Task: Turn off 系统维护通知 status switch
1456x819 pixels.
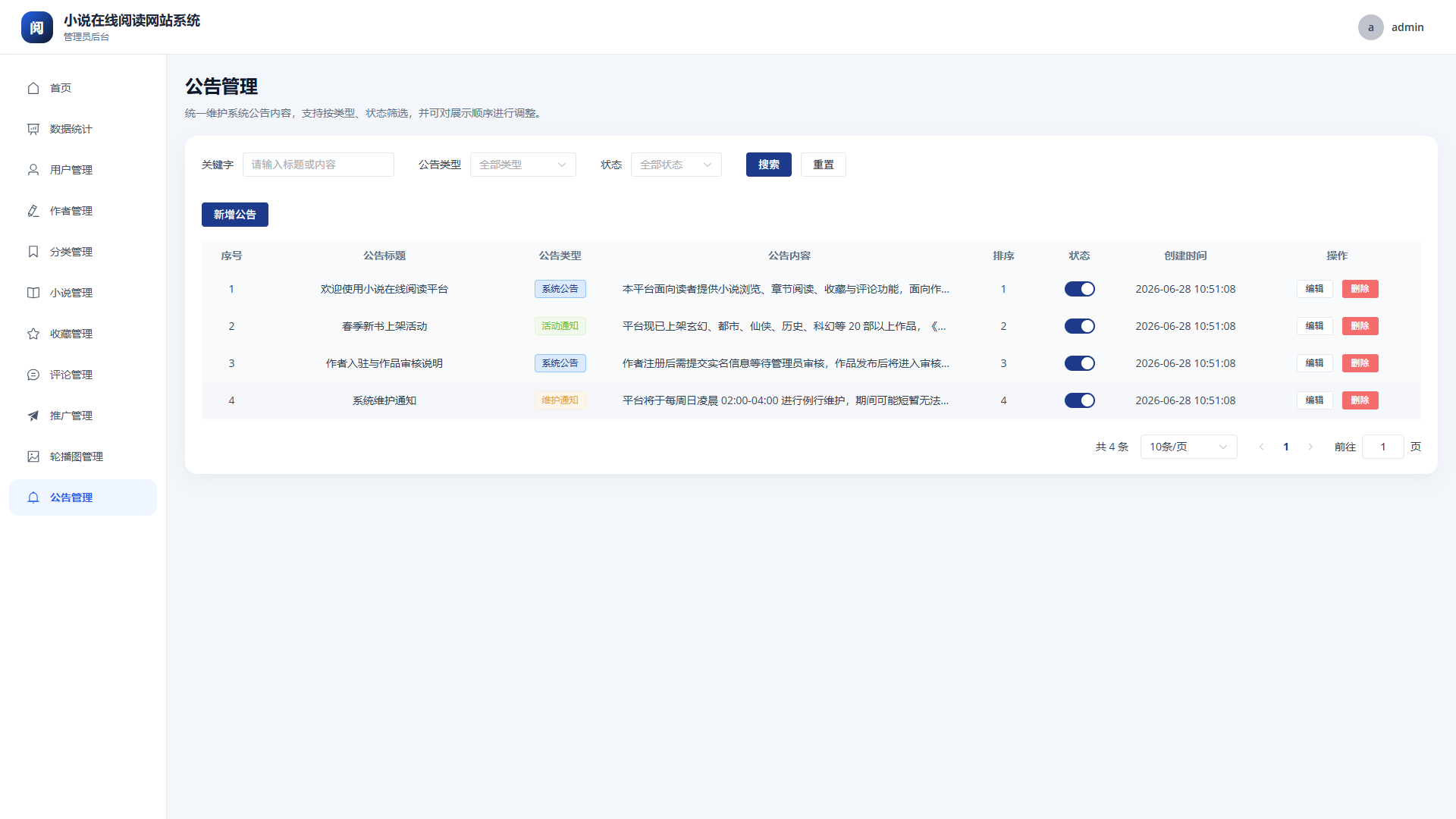Action: pyautogui.click(x=1080, y=400)
